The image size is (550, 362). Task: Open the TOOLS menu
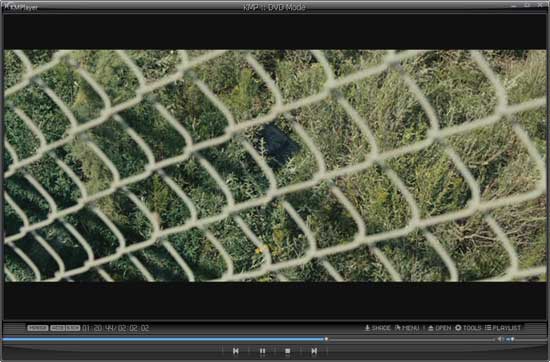468,328
